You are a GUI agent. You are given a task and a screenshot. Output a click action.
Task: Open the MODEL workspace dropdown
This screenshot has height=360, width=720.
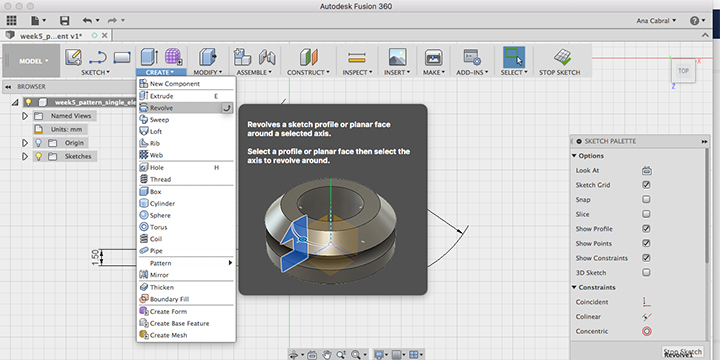pyautogui.click(x=34, y=61)
